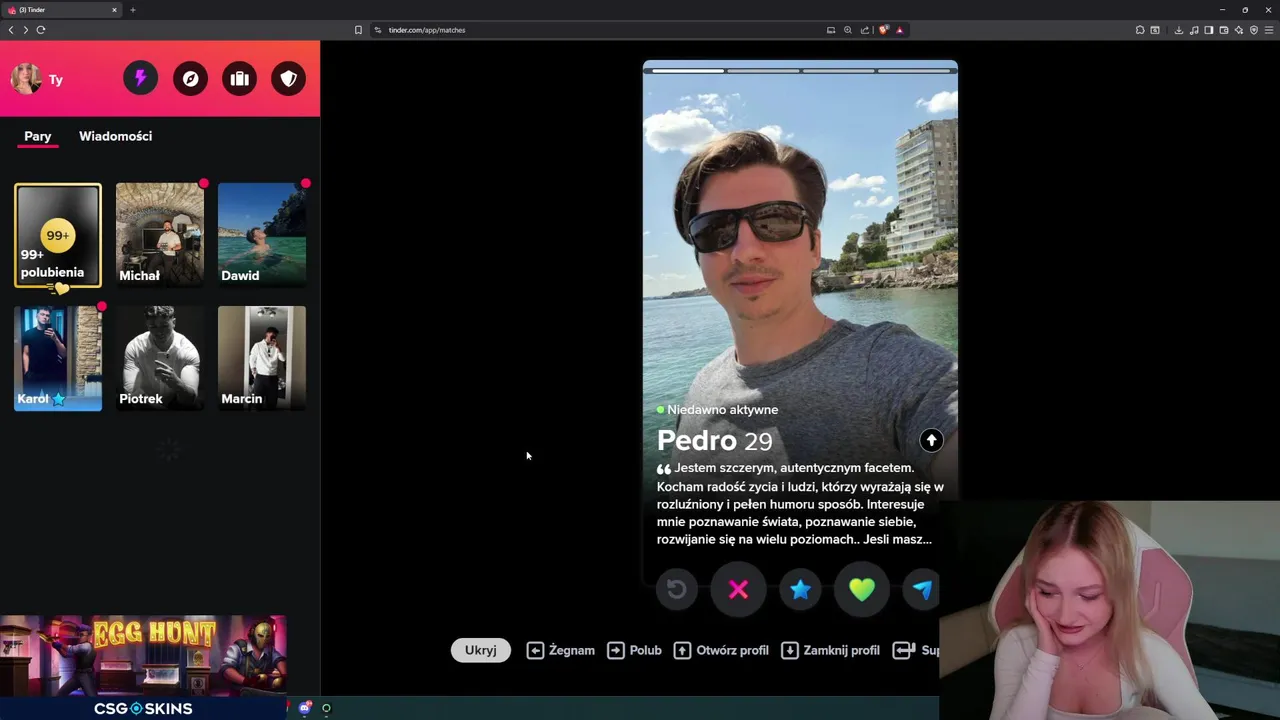This screenshot has width=1280, height=720.
Task: Click the 'Niedawno aktywne' status text
Action: (722, 410)
